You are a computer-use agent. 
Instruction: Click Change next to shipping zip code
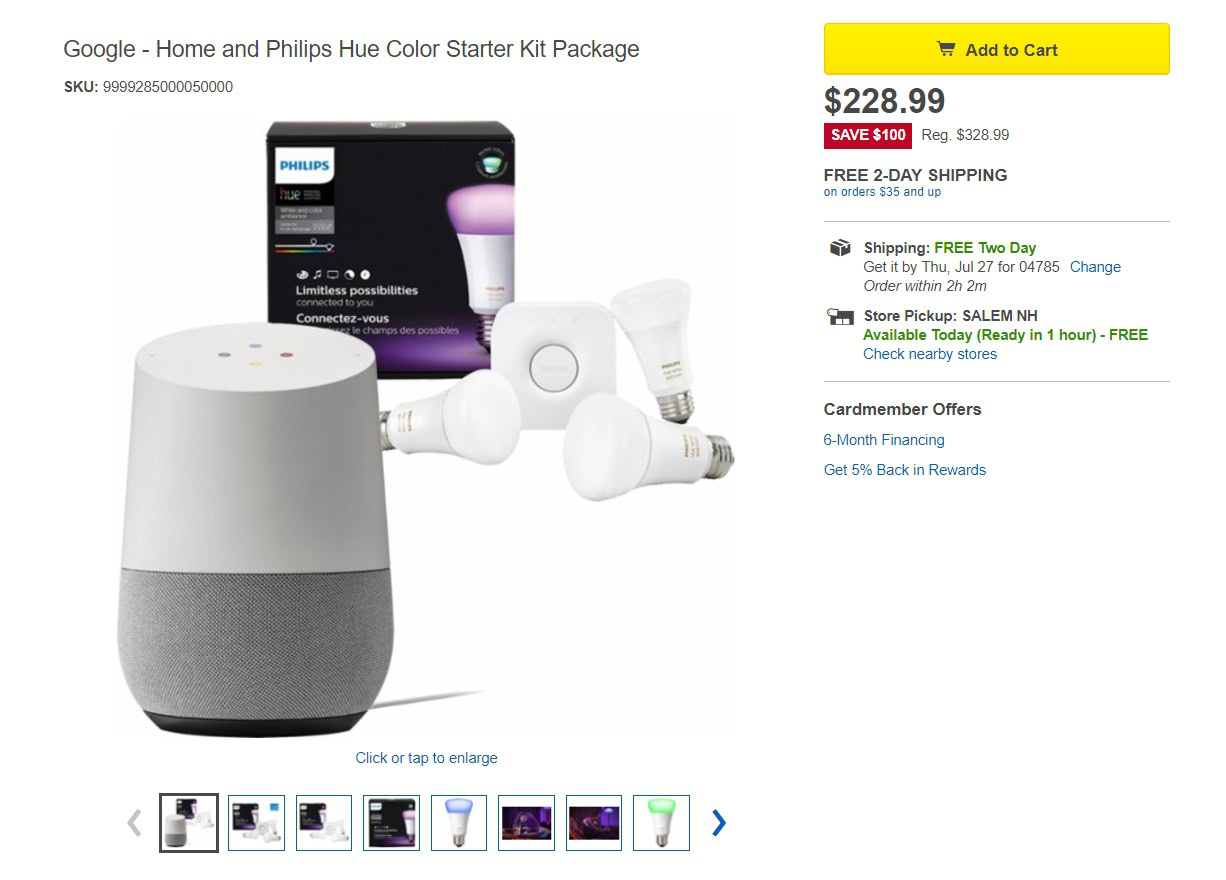[1095, 267]
